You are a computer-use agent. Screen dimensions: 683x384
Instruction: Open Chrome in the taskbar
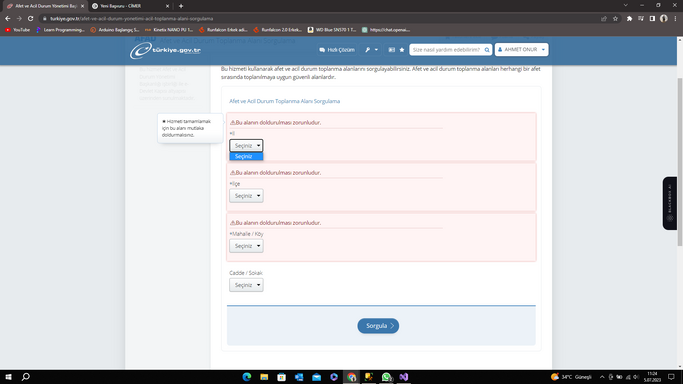352,377
